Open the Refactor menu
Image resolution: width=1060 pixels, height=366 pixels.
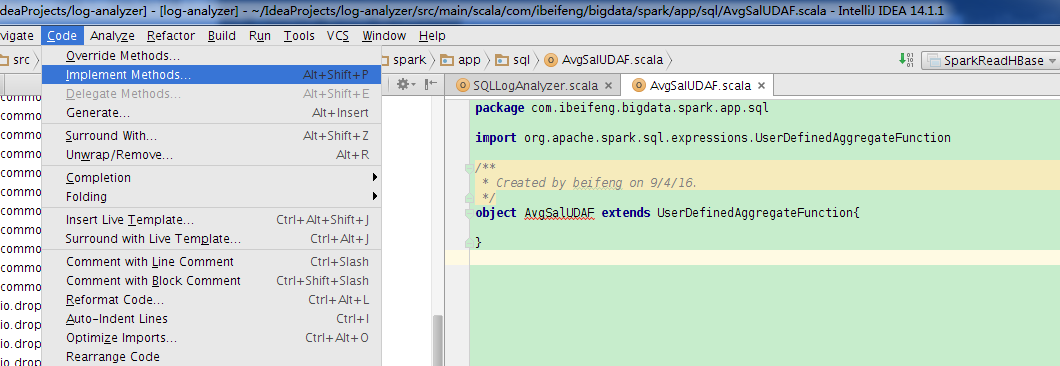click(171, 36)
